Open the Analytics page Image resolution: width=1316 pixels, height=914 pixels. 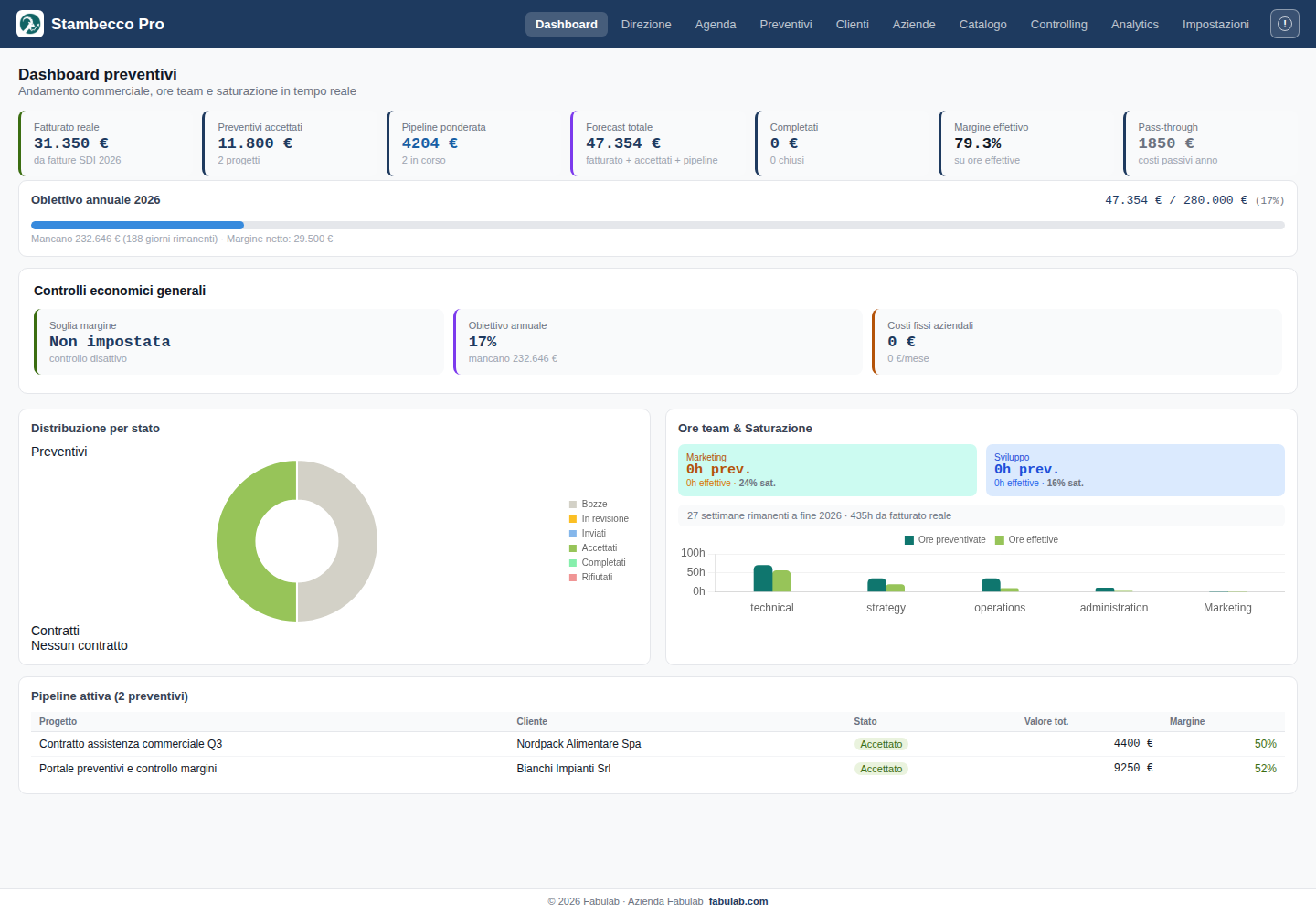coord(1135,25)
